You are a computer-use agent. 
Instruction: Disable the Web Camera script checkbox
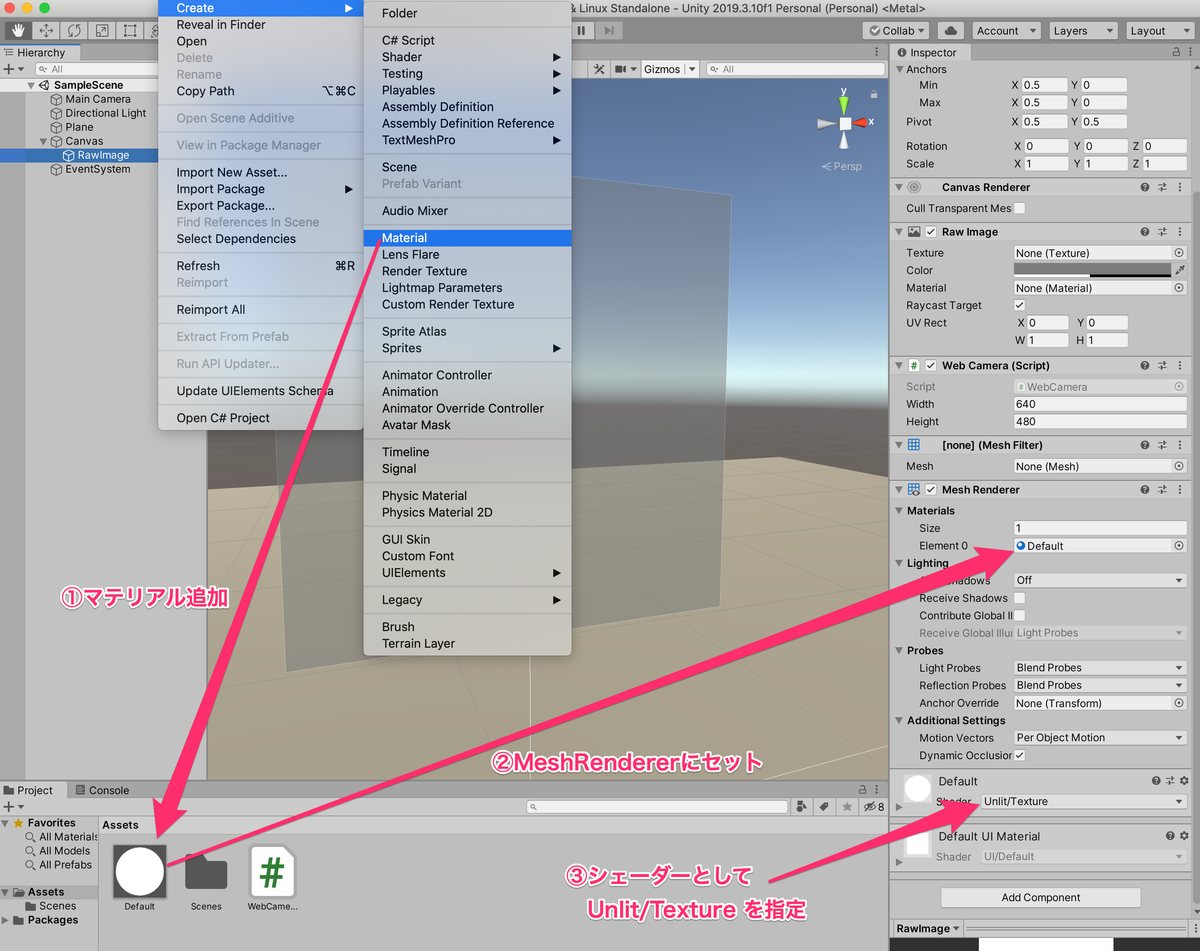[x=931, y=366]
